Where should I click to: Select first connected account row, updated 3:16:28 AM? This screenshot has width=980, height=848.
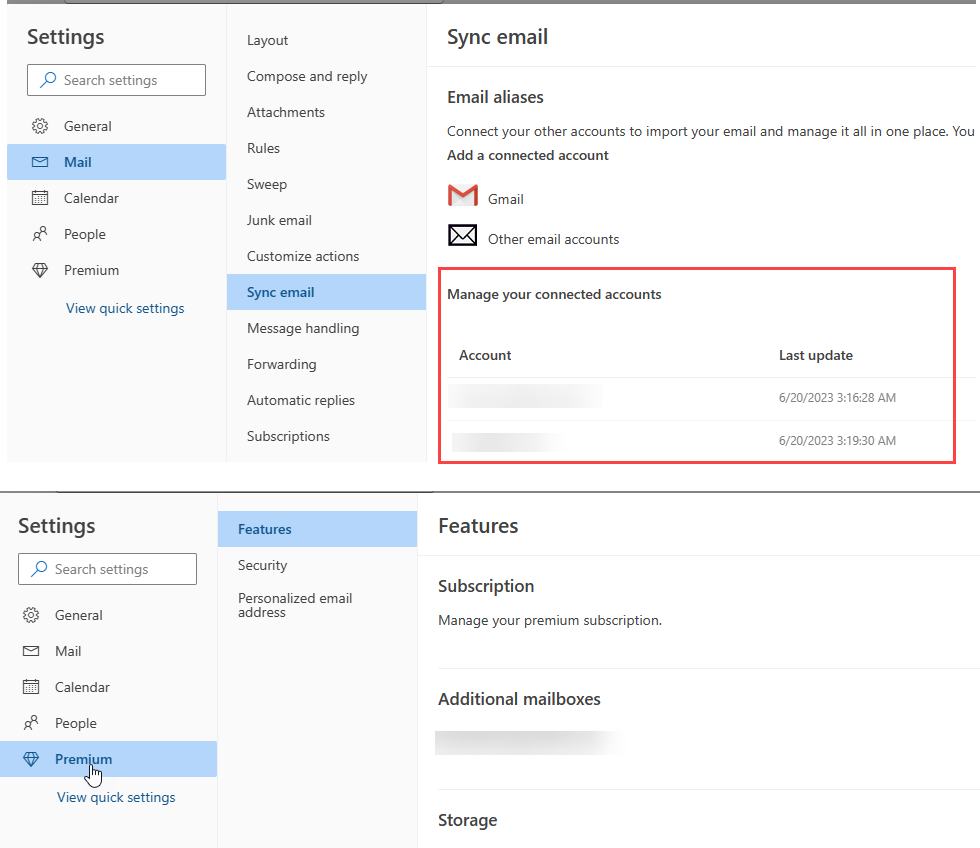click(x=700, y=398)
